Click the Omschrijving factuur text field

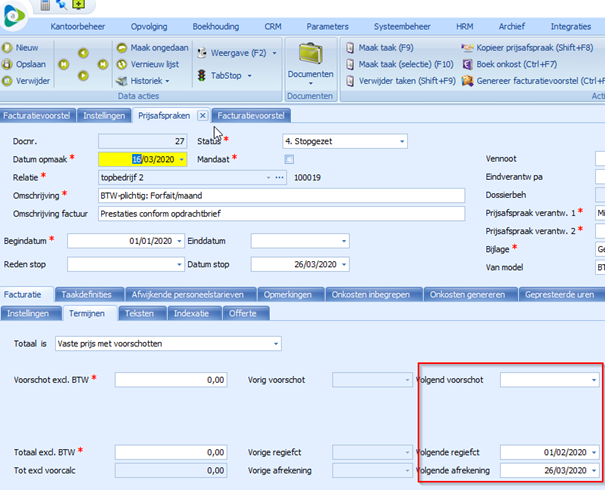click(x=280, y=213)
